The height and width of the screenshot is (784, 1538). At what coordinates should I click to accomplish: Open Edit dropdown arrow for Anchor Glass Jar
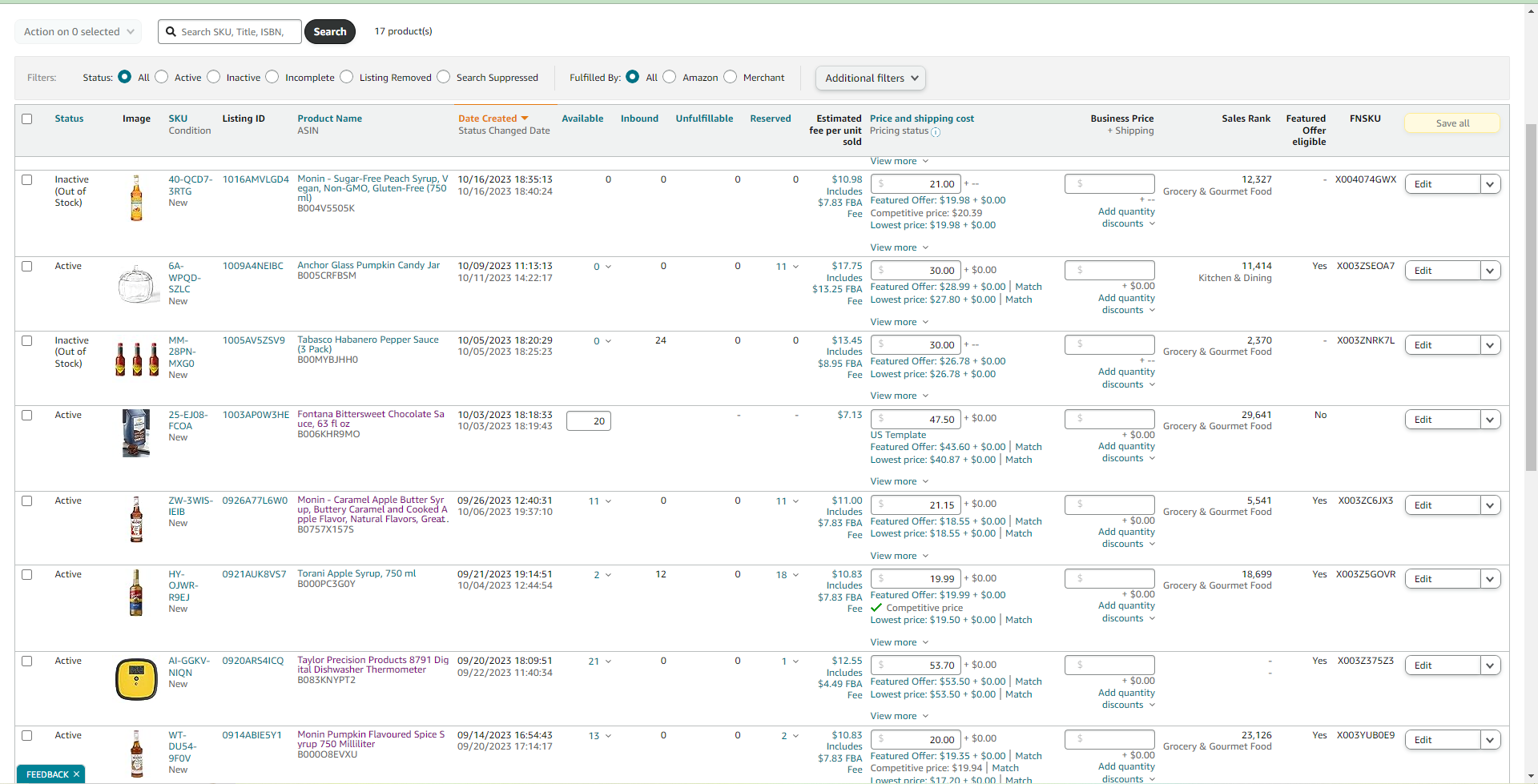[1490, 271]
